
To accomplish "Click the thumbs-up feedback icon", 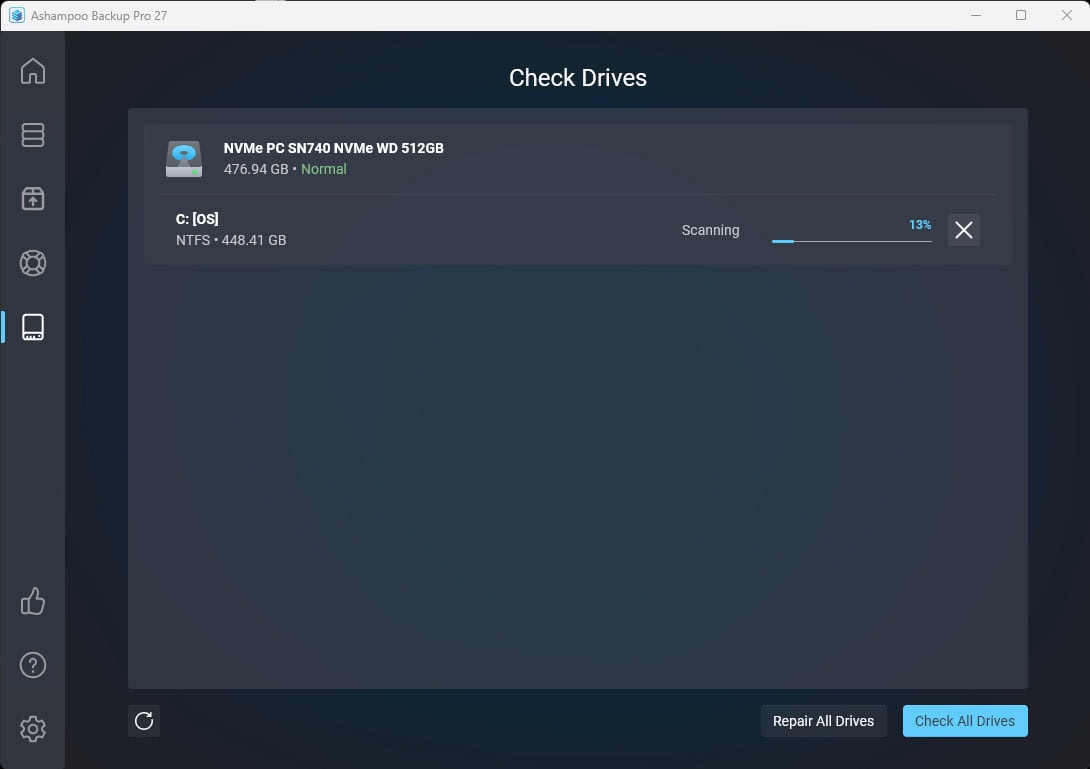I will coord(33,601).
